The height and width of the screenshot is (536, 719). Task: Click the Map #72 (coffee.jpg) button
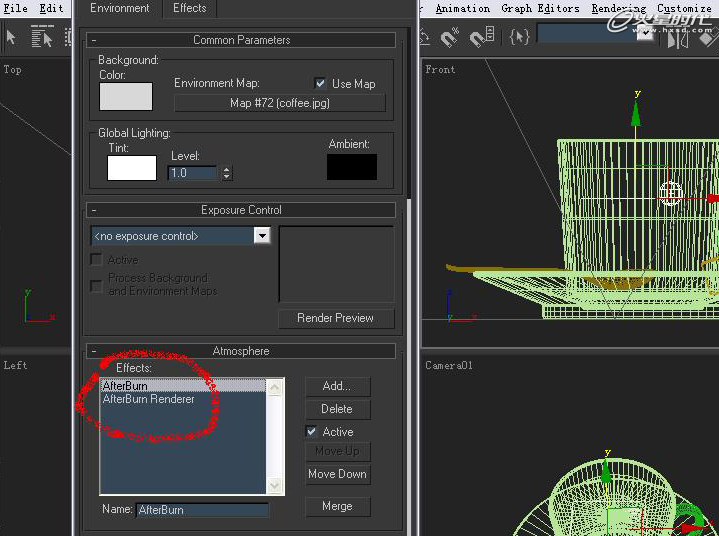(280, 103)
